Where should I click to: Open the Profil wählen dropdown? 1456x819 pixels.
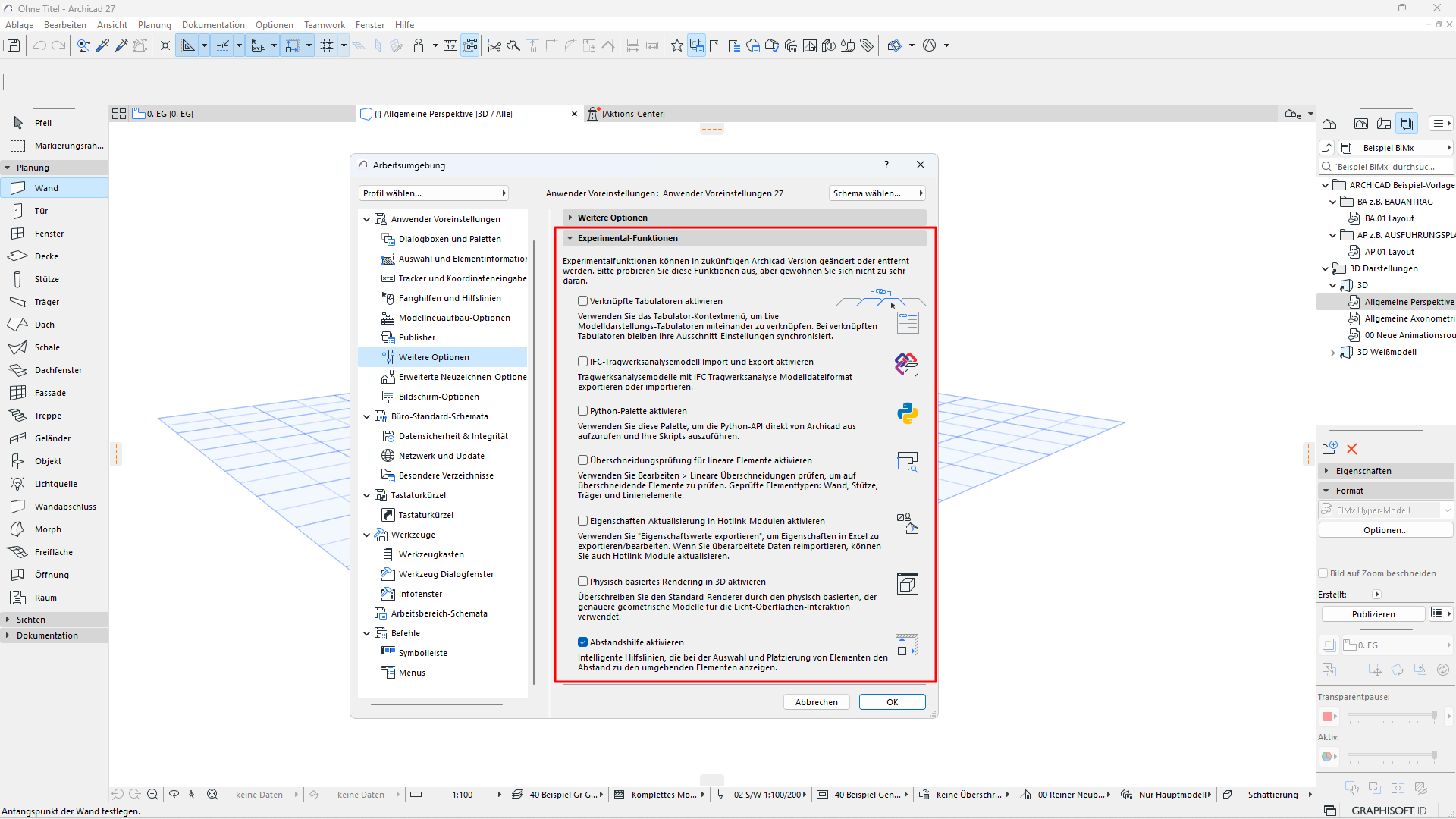click(x=433, y=193)
